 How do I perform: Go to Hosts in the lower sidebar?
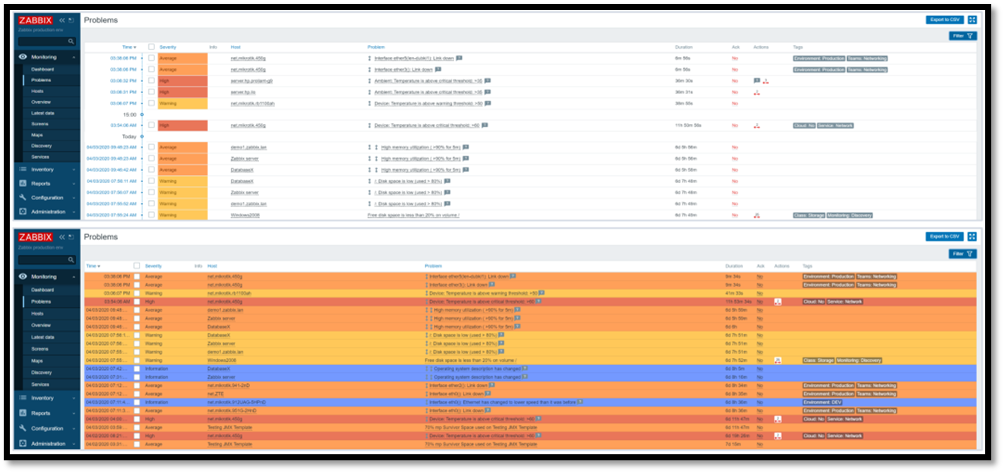tap(36, 315)
